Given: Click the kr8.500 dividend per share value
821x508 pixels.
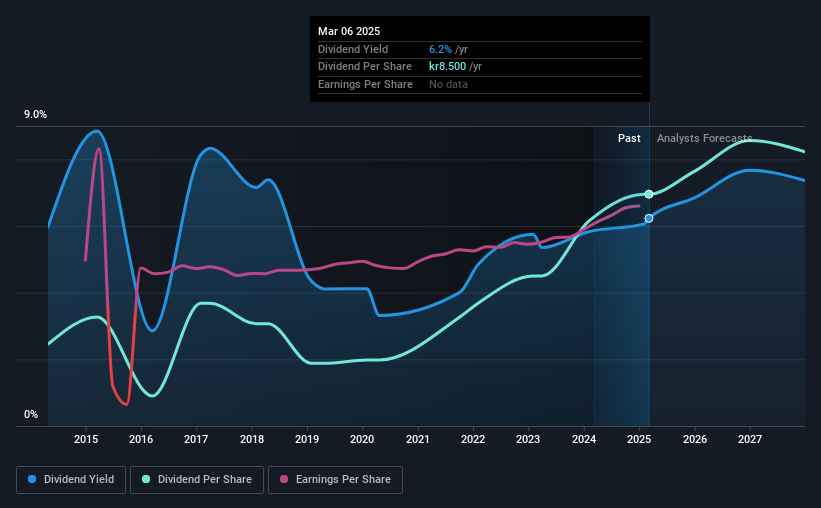Looking at the screenshot, I should pyautogui.click(x=447, y=67).
